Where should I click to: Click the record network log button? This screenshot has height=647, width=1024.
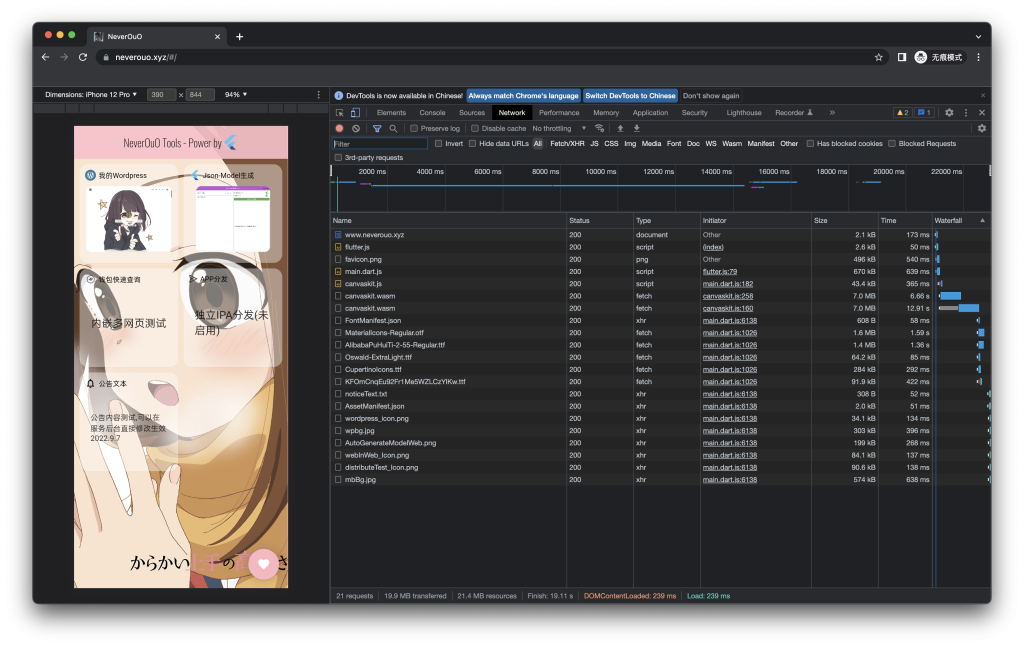point(339,128)
